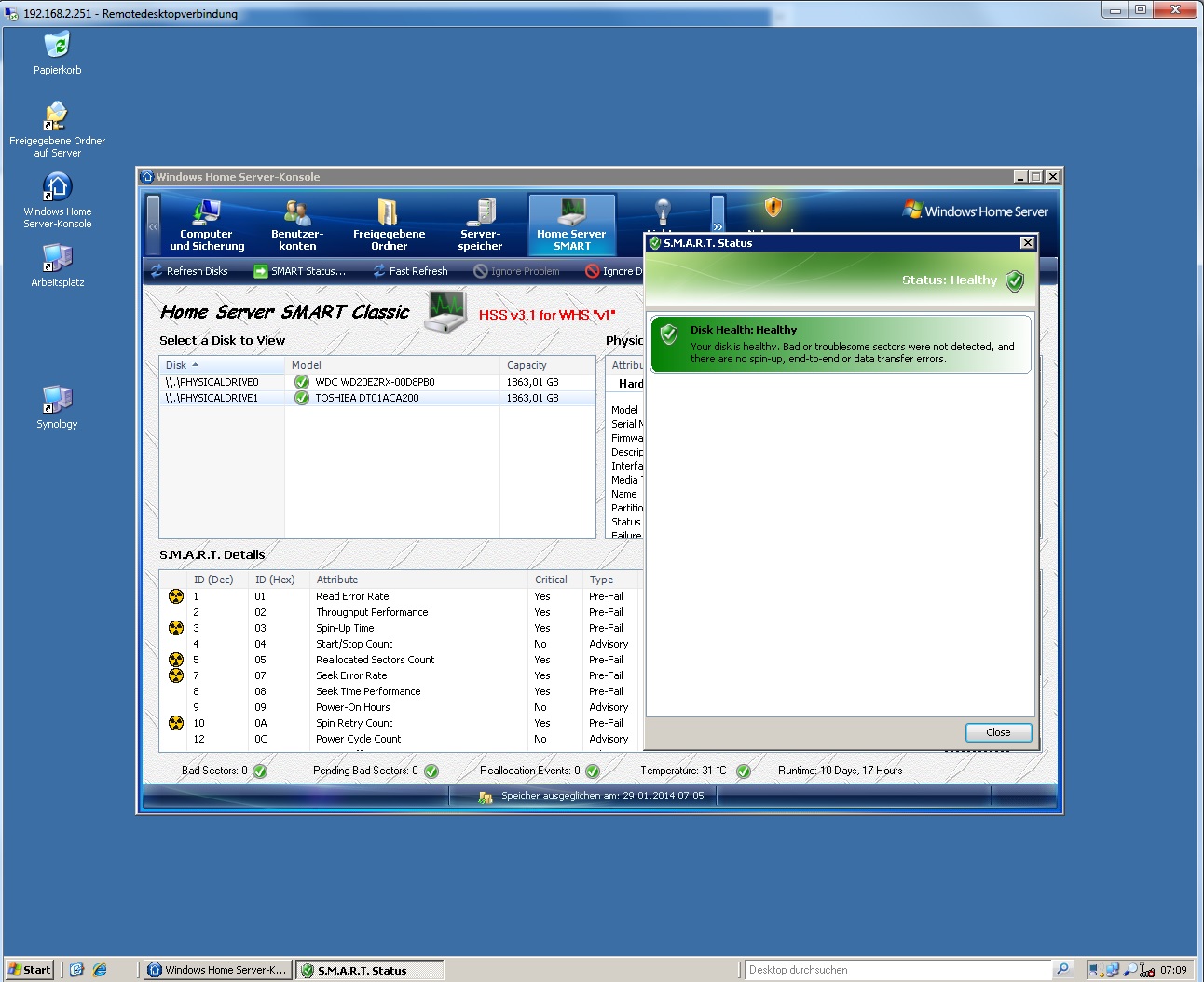Click the Temperature 31 °C check icon

coord(744,771)
